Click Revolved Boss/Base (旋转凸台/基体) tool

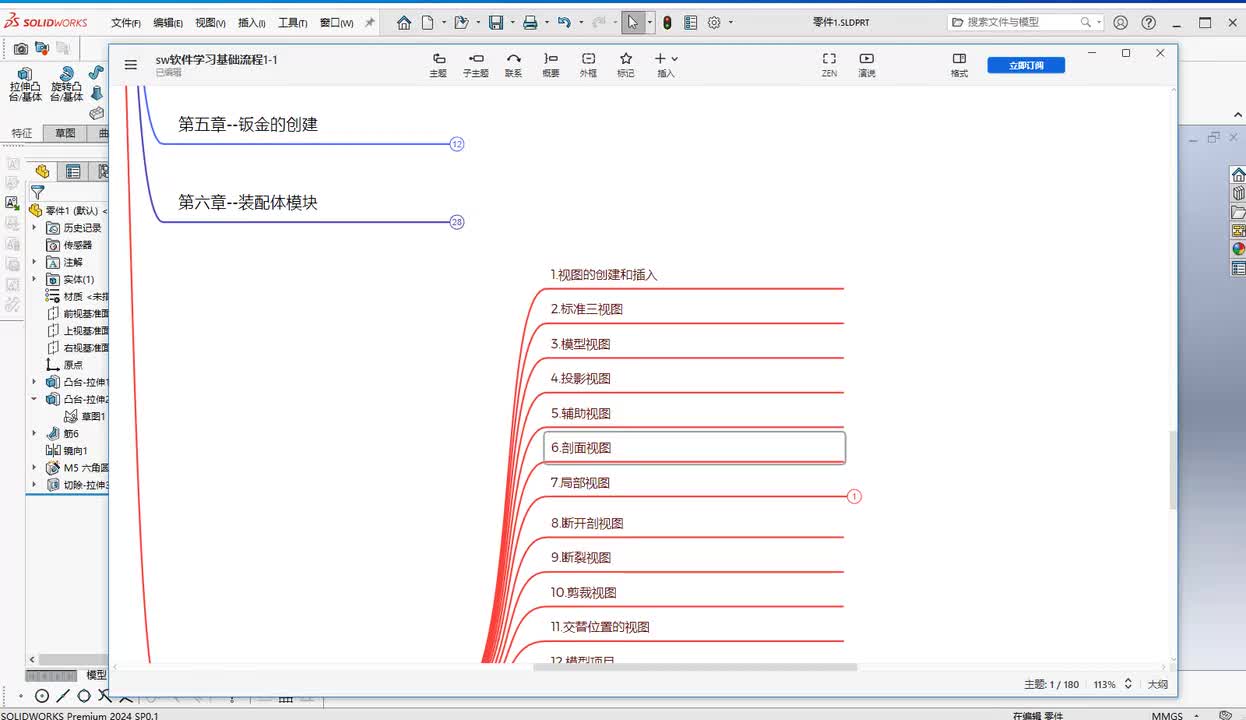(x=67, y=84)
